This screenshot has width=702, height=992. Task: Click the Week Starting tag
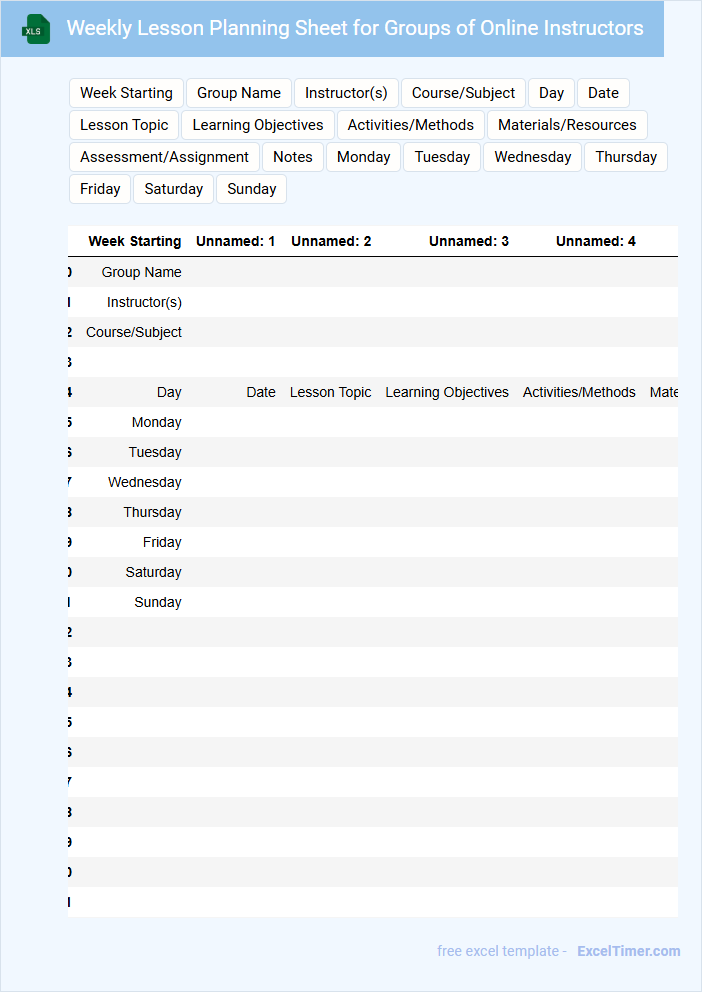126,93
